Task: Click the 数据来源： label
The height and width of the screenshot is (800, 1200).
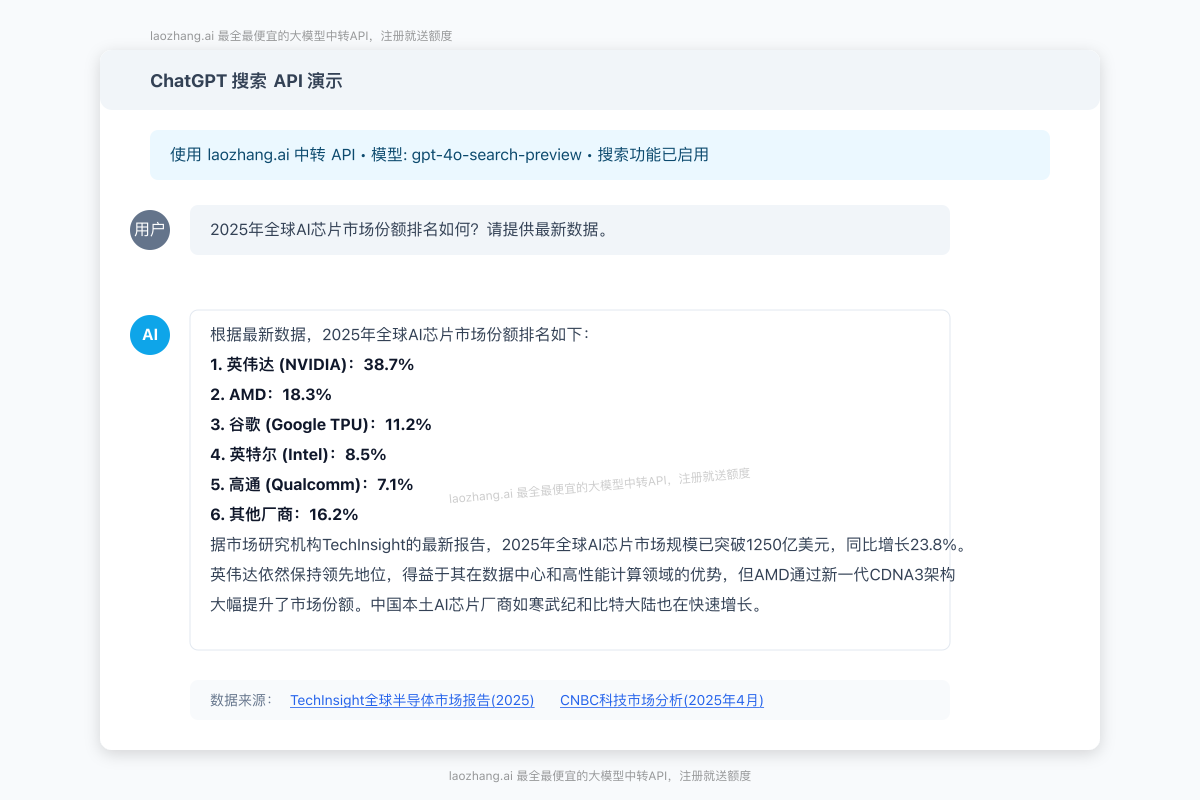Action: click(241, 700)
